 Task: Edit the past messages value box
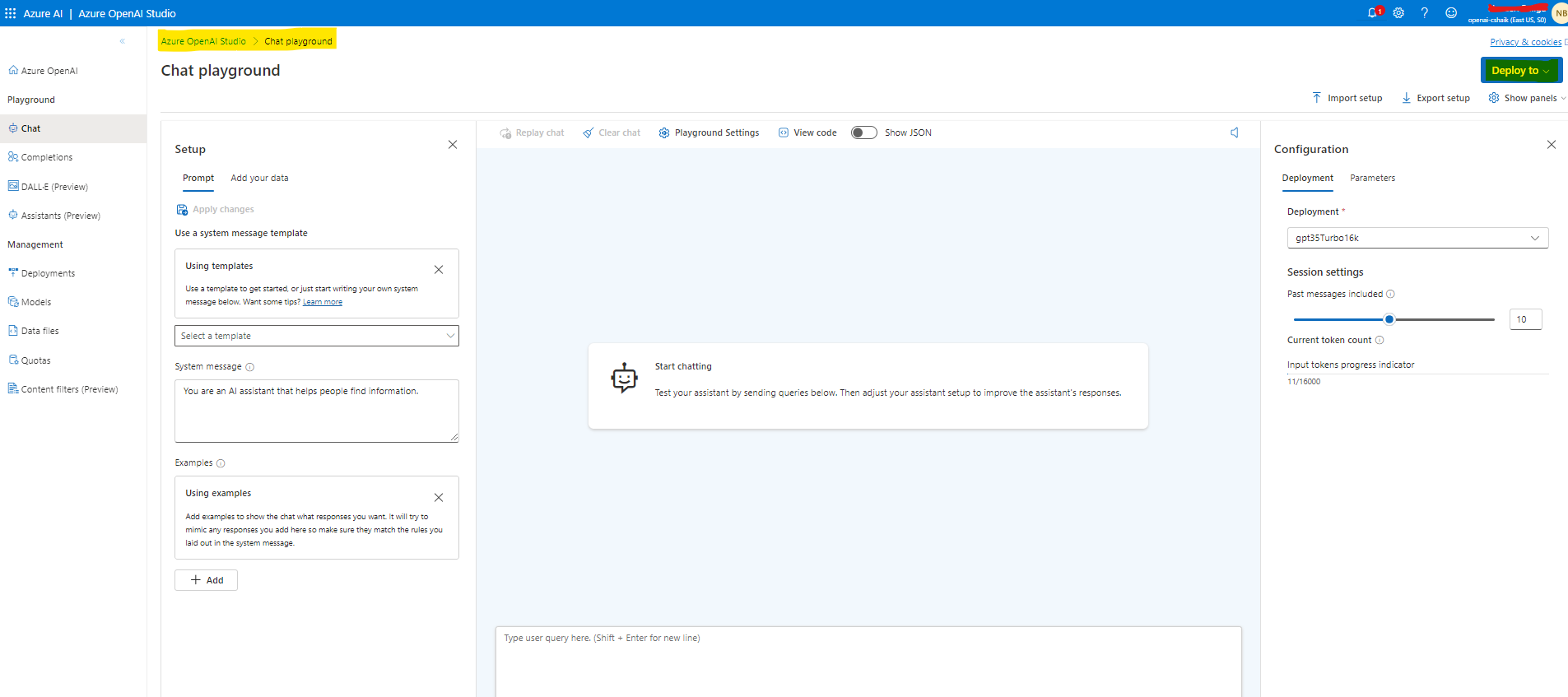click(1525, 319)
